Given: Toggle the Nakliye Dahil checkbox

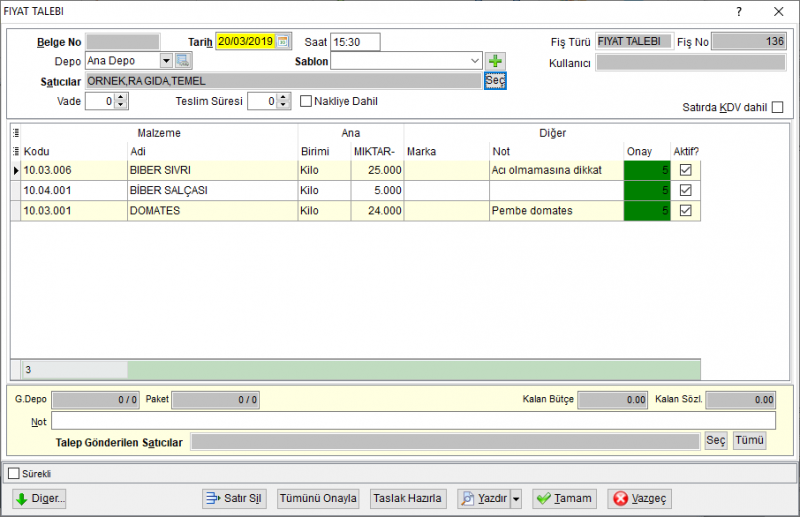Looking at the screenshot, I should pyautogui.click(x=306, y=101).
